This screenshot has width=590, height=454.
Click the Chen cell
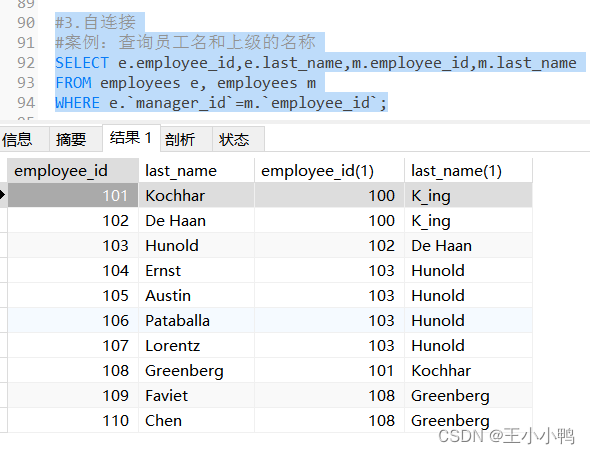196,421
